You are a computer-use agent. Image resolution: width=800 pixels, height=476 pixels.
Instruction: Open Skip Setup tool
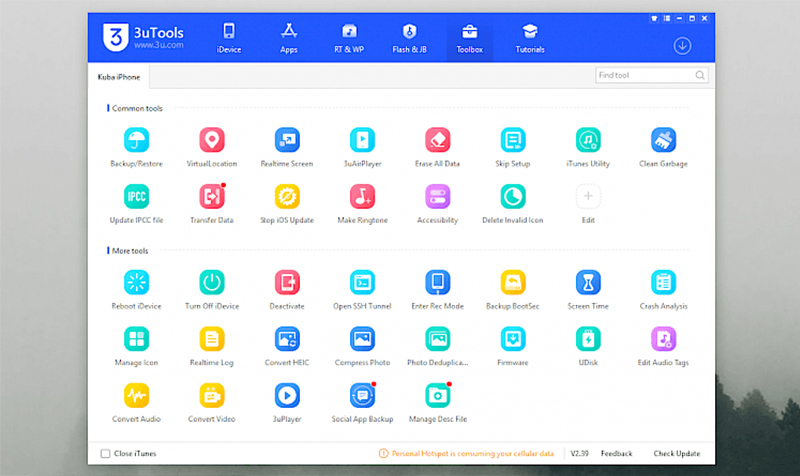pyautogui.click(x=513, y=140)
